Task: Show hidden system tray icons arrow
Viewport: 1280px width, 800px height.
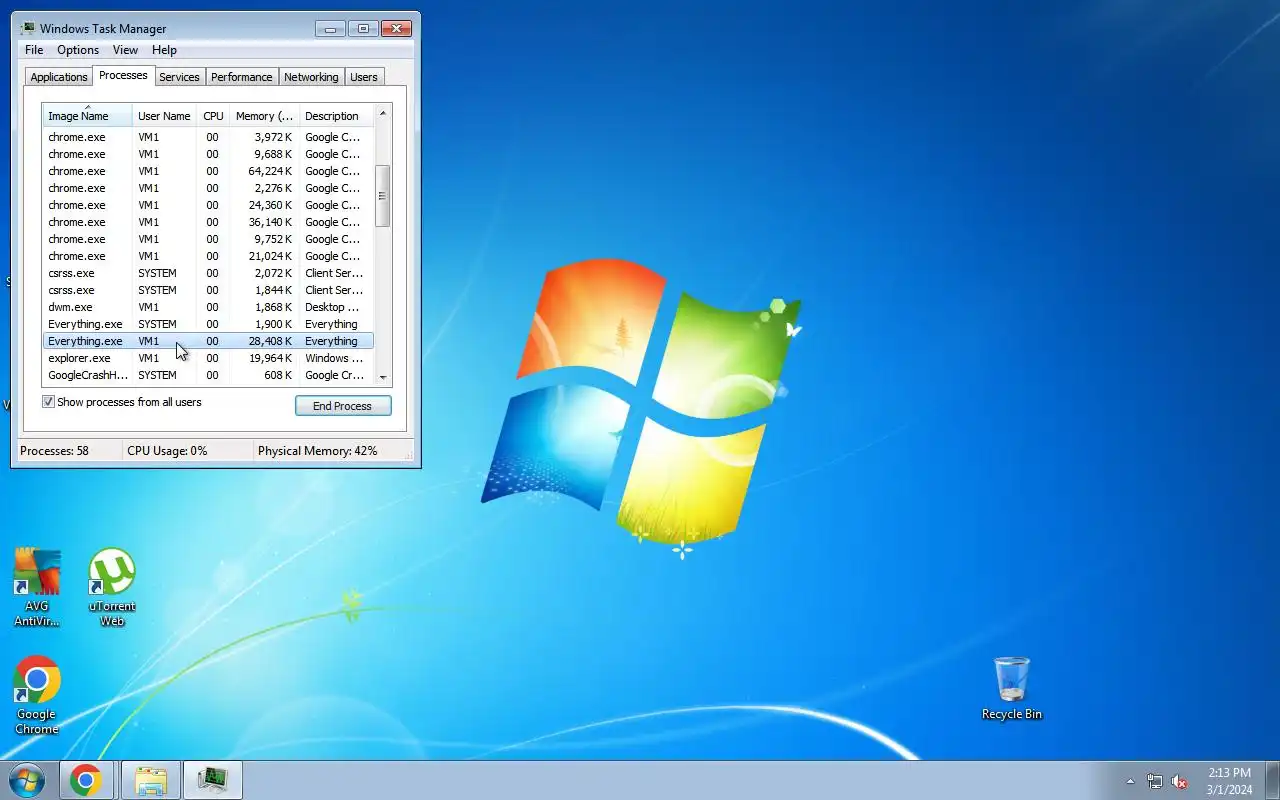Action: pyautogui.click(x=1130, y=781)
